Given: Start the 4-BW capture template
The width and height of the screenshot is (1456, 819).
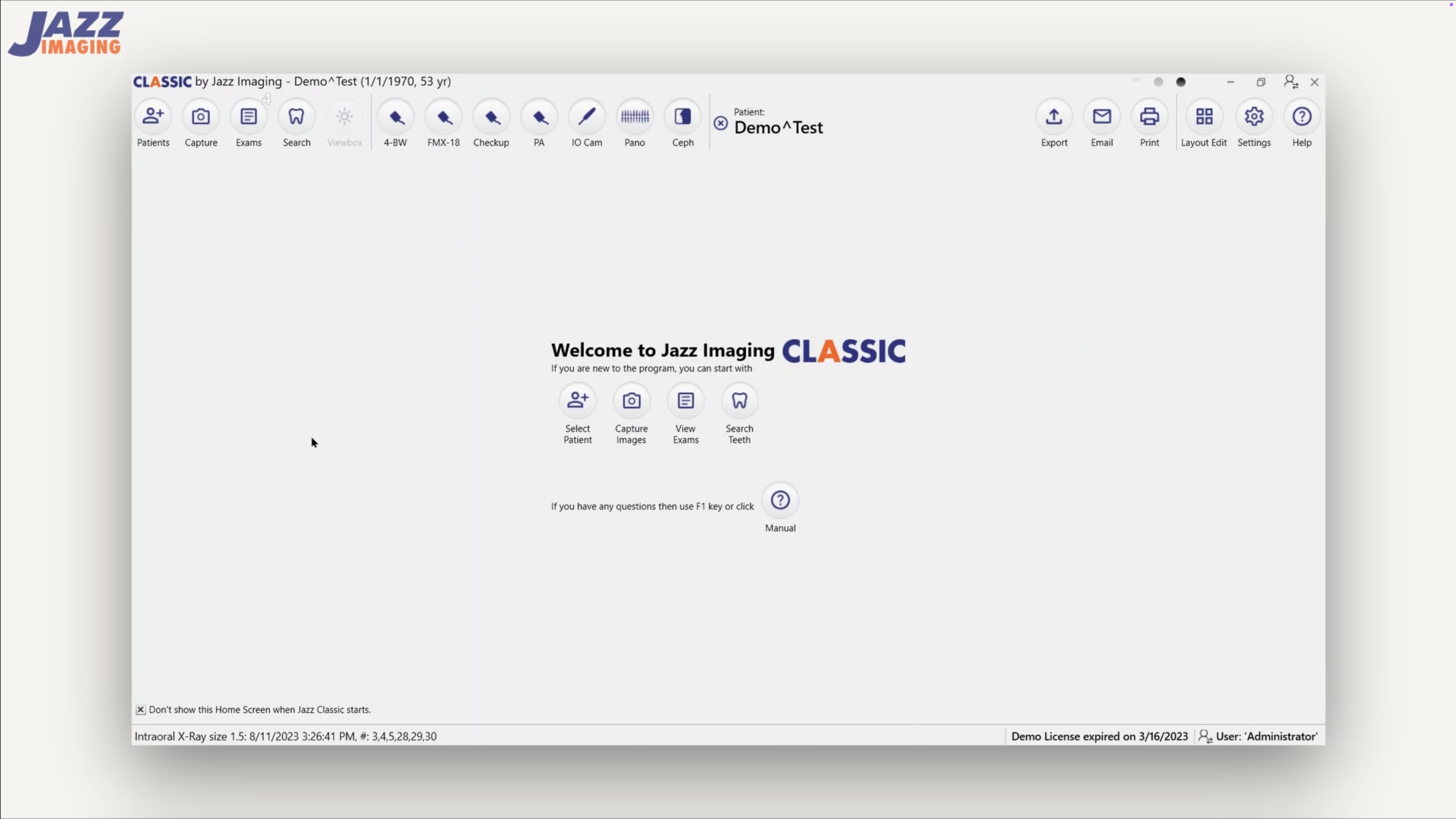Looking at the screenshot, I should pos(396,117).
